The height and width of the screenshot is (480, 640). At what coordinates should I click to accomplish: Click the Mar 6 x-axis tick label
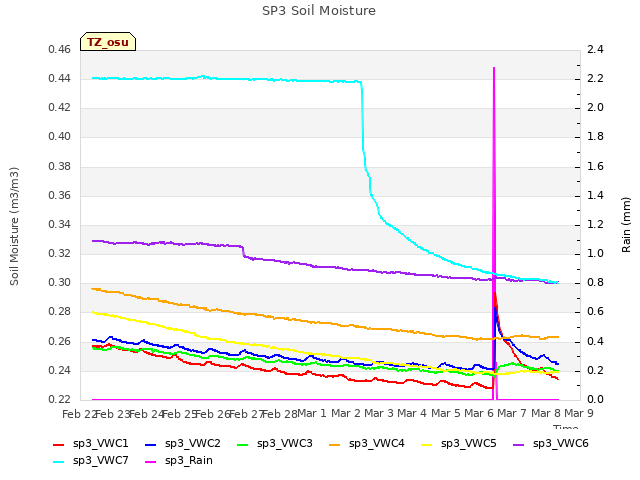point(479,413)
